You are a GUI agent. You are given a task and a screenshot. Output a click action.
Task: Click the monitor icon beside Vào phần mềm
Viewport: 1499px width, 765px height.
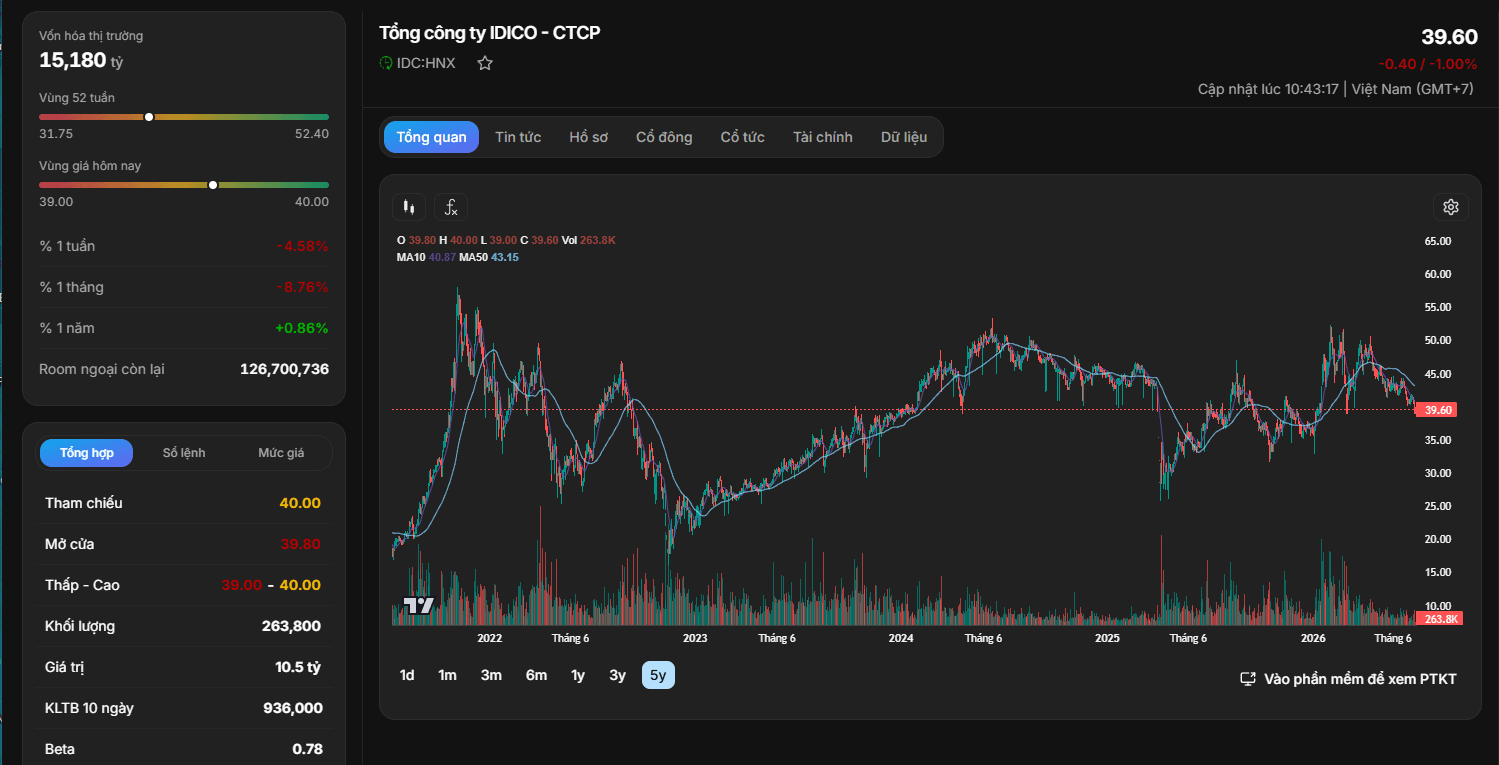coord(1248,679)
